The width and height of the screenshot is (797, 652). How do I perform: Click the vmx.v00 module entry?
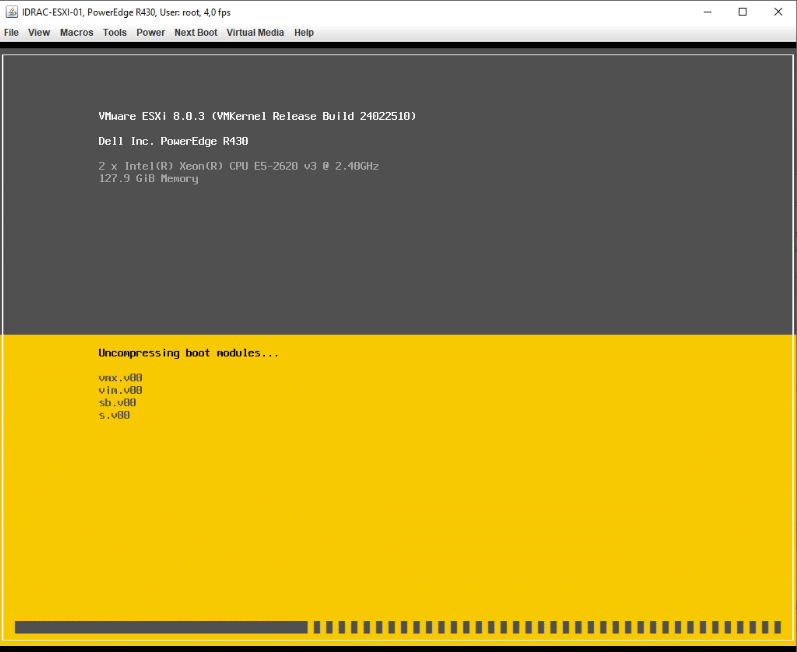120,378
